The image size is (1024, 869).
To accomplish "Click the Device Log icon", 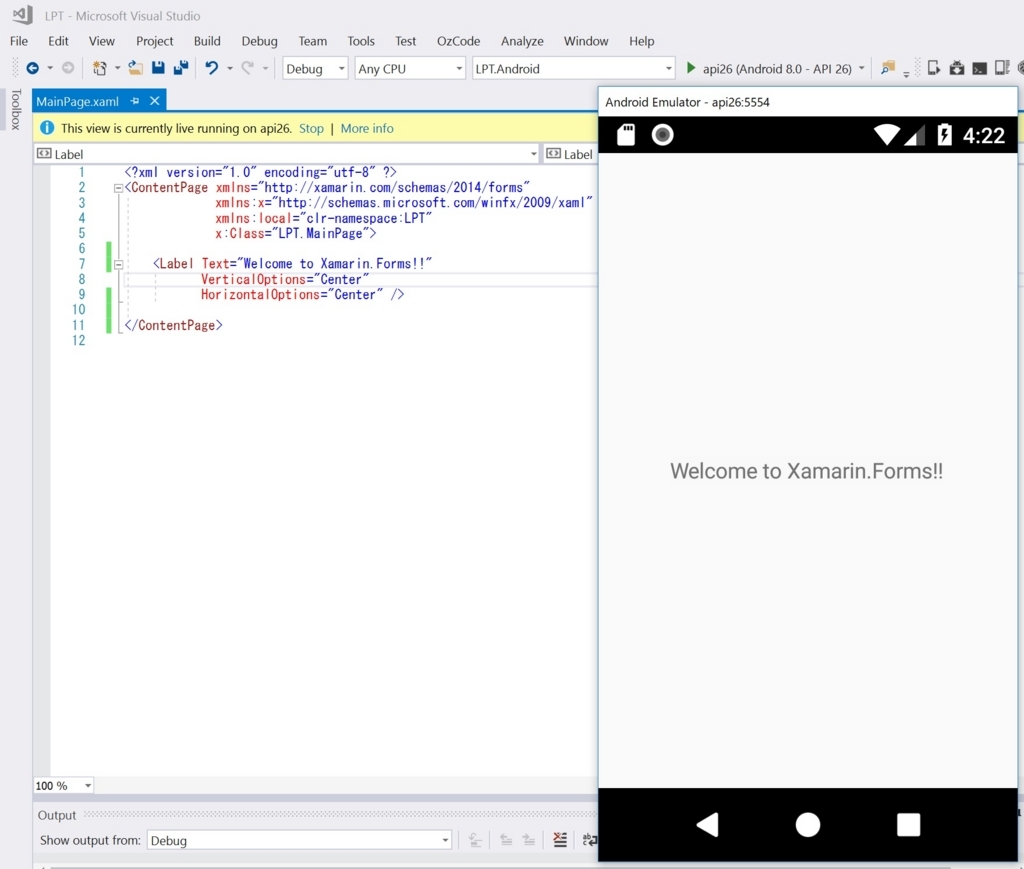I will [1002, 68].
